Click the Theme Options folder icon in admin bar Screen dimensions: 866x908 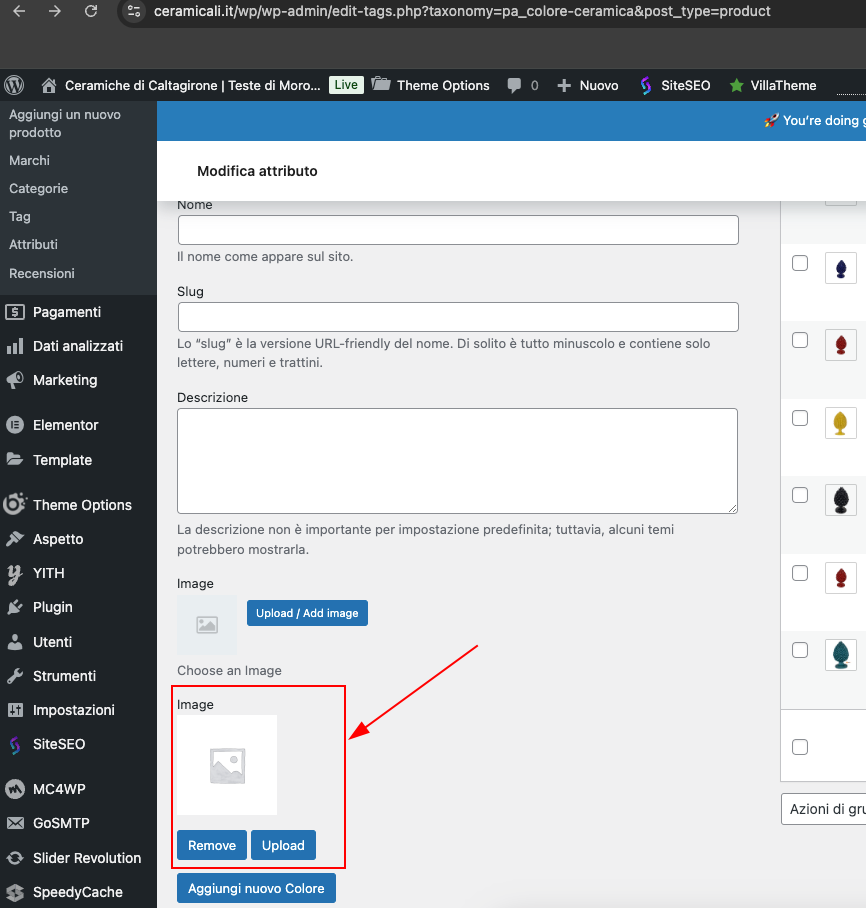pos(381,85)
